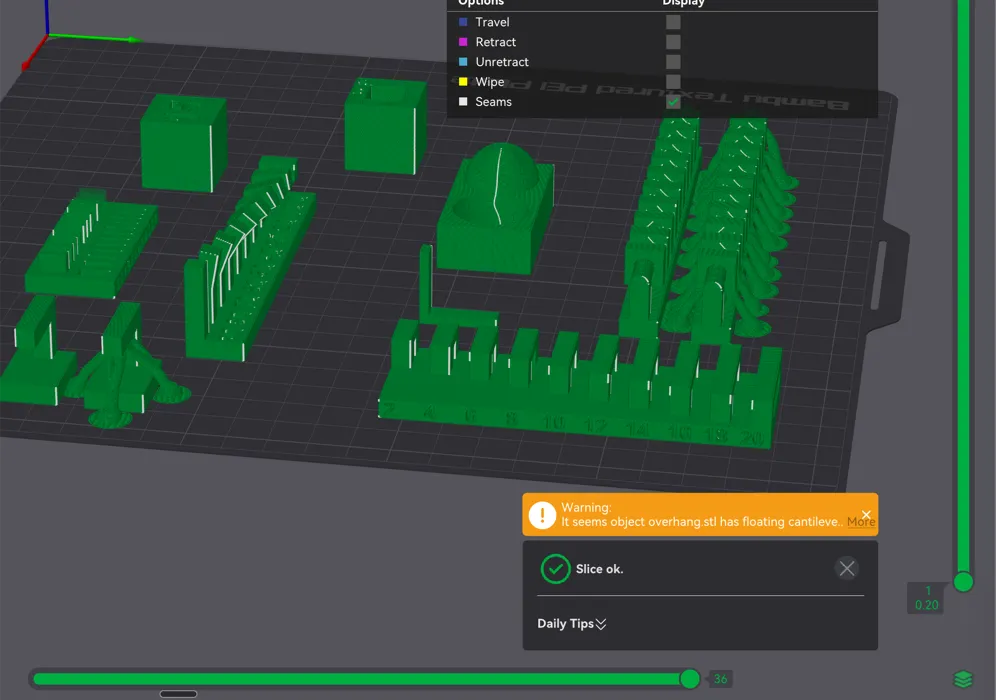This screenshot has width=996, height=700.
Task: Click the green vertical layer slider handle
Action: 963,581
